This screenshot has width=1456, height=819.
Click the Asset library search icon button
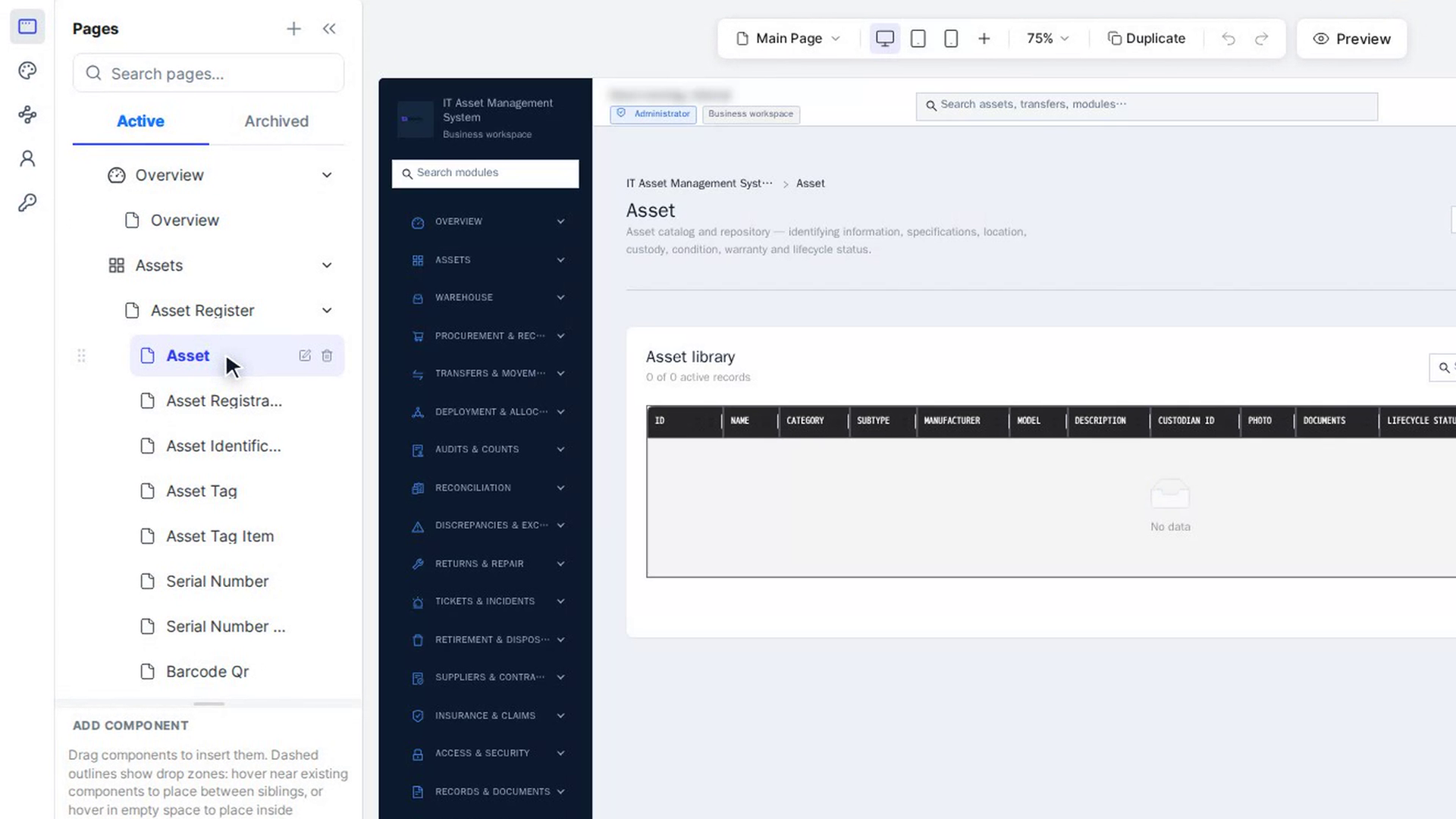coord(1443,368)
